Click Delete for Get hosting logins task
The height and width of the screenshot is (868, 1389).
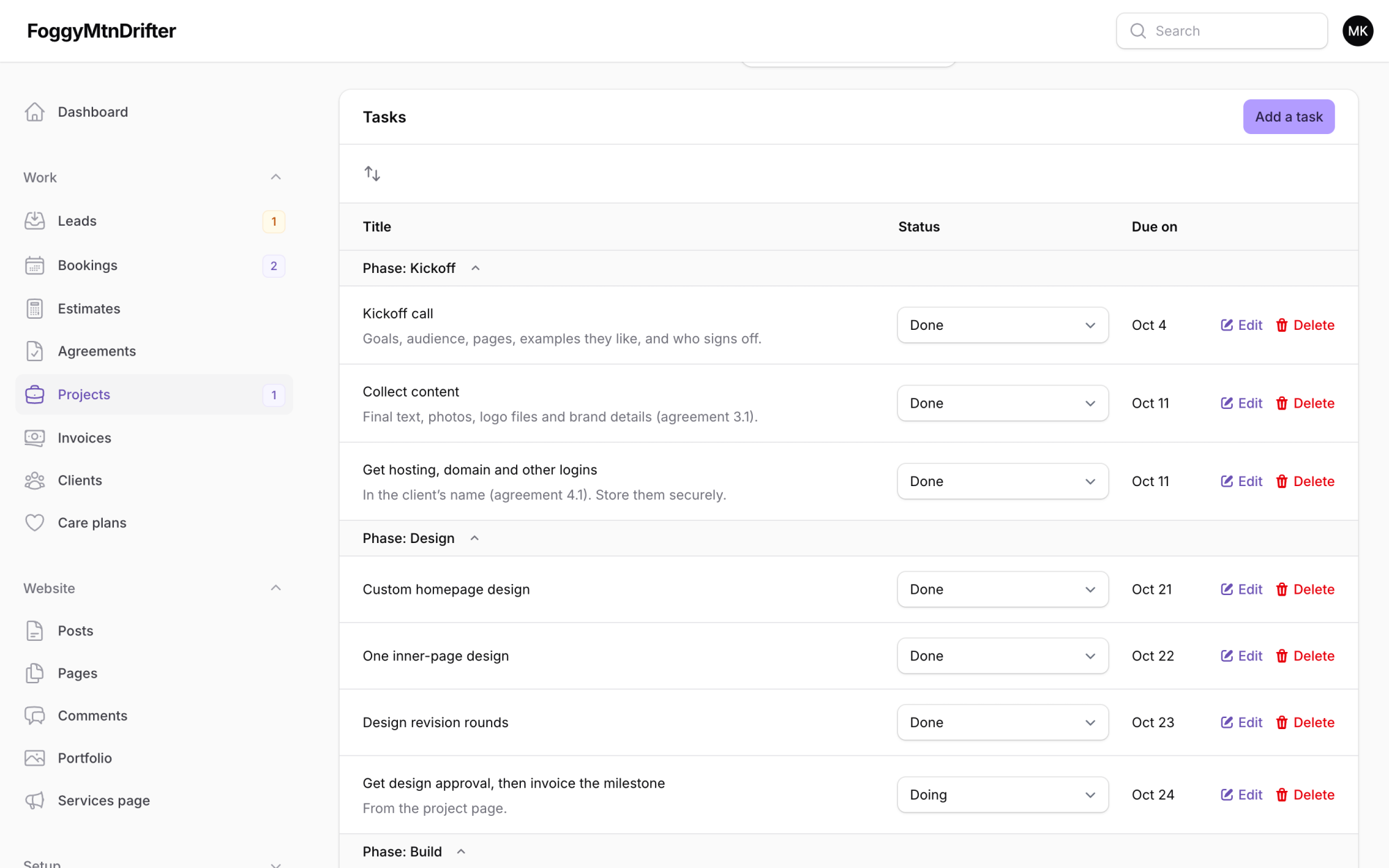(x=1305, y=481)
